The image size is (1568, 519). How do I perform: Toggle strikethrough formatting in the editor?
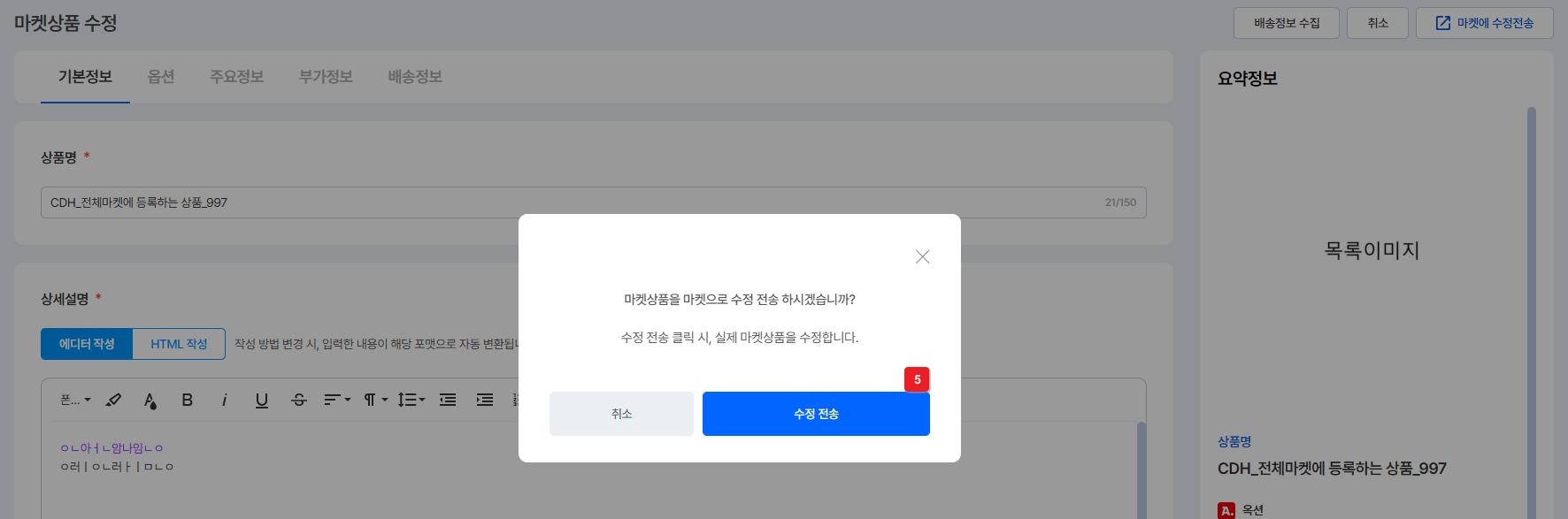click(299, 401)
